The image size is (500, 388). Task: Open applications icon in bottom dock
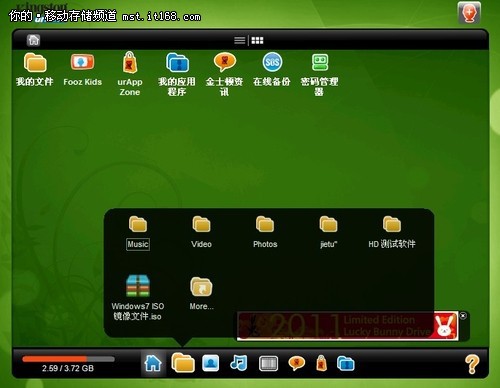(x=346, y=363)
